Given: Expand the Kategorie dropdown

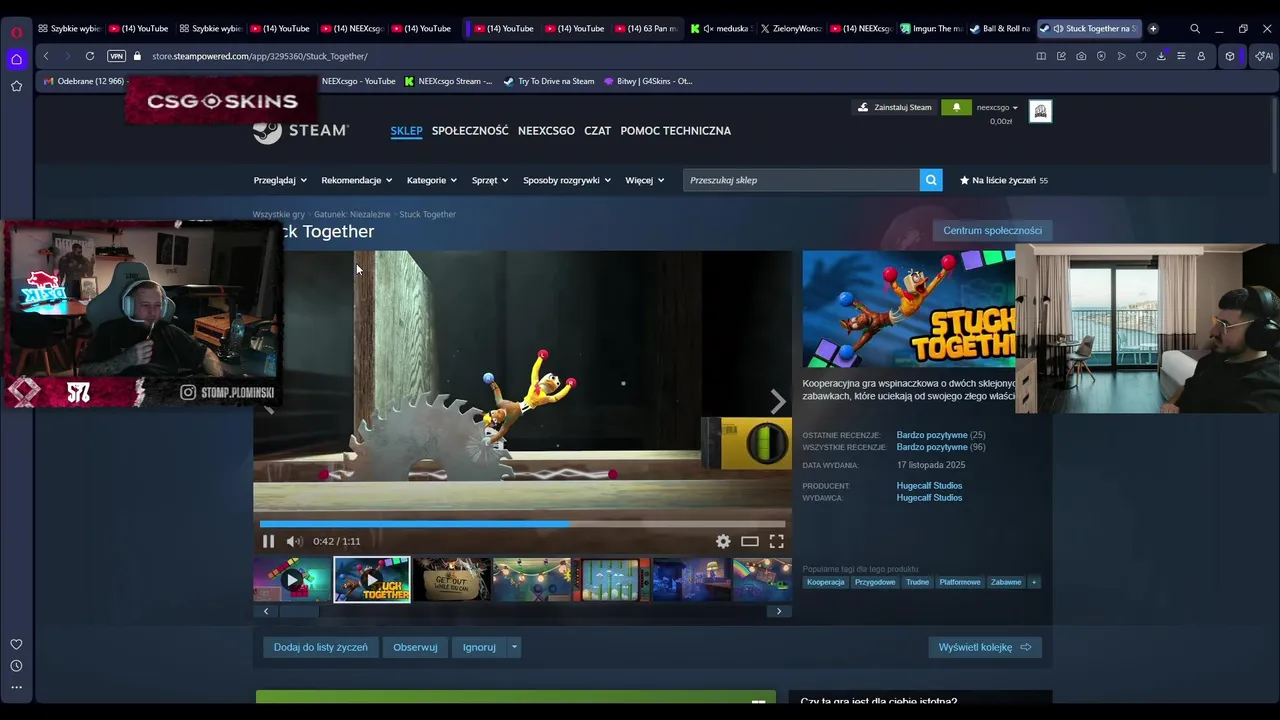Looking at the screenshot, I should pos(432,180).
